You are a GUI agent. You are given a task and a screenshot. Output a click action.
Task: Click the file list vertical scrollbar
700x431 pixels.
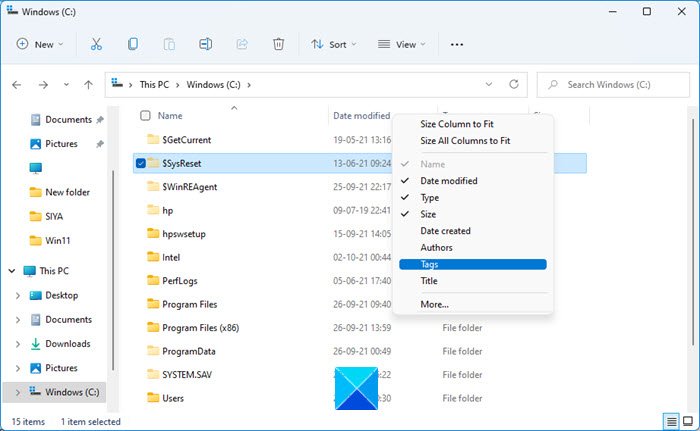pyautogui.click(x=692, y=232)
